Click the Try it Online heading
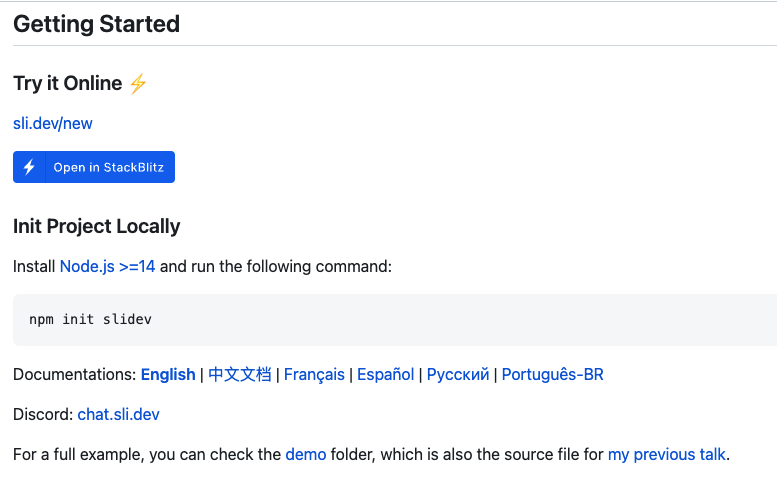The width and height of the screenshot is (777, 495). [67, 84]
